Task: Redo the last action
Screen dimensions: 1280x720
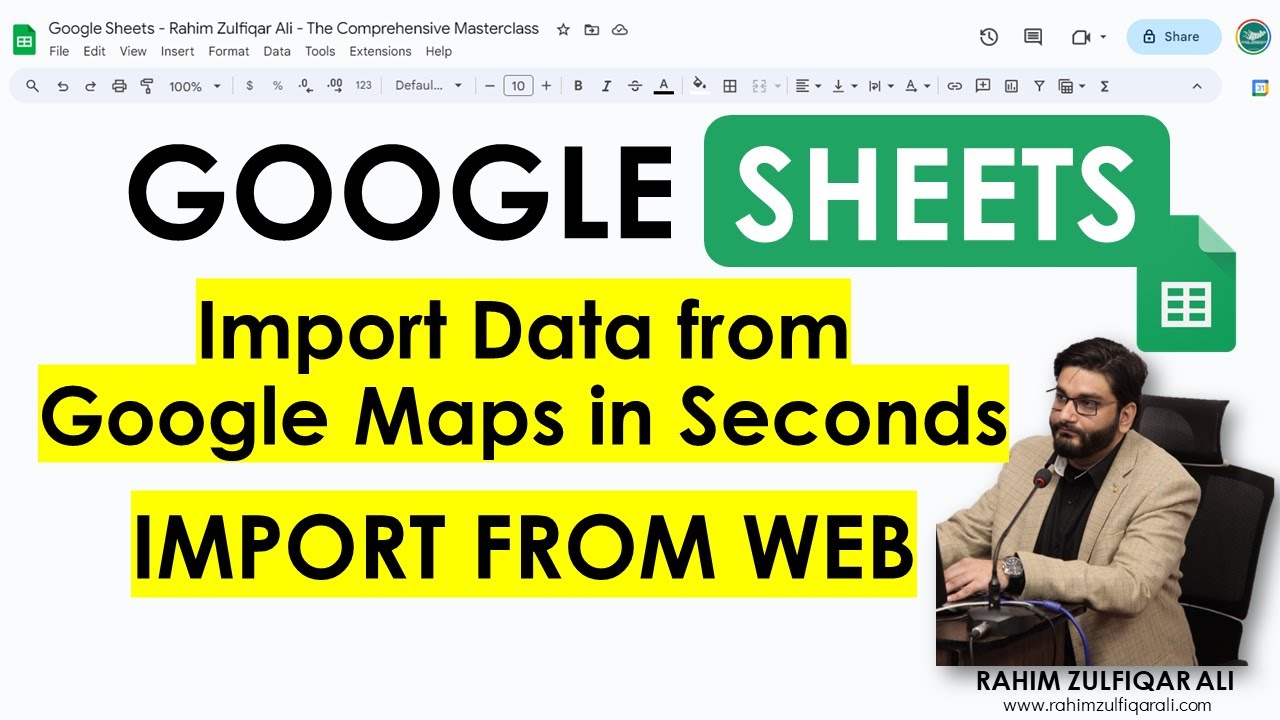Action: point(91,86)
